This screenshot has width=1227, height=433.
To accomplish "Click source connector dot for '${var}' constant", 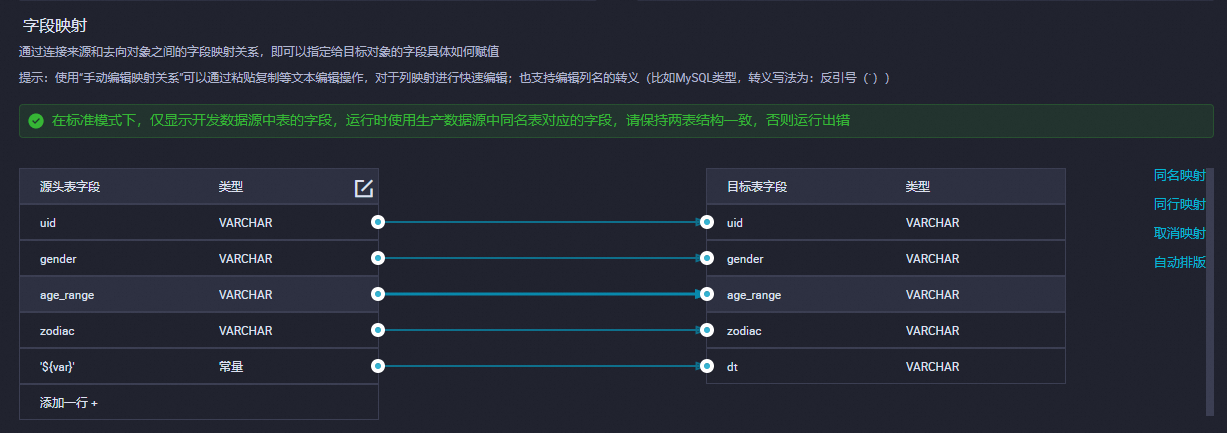I will [x=378, y=366].
